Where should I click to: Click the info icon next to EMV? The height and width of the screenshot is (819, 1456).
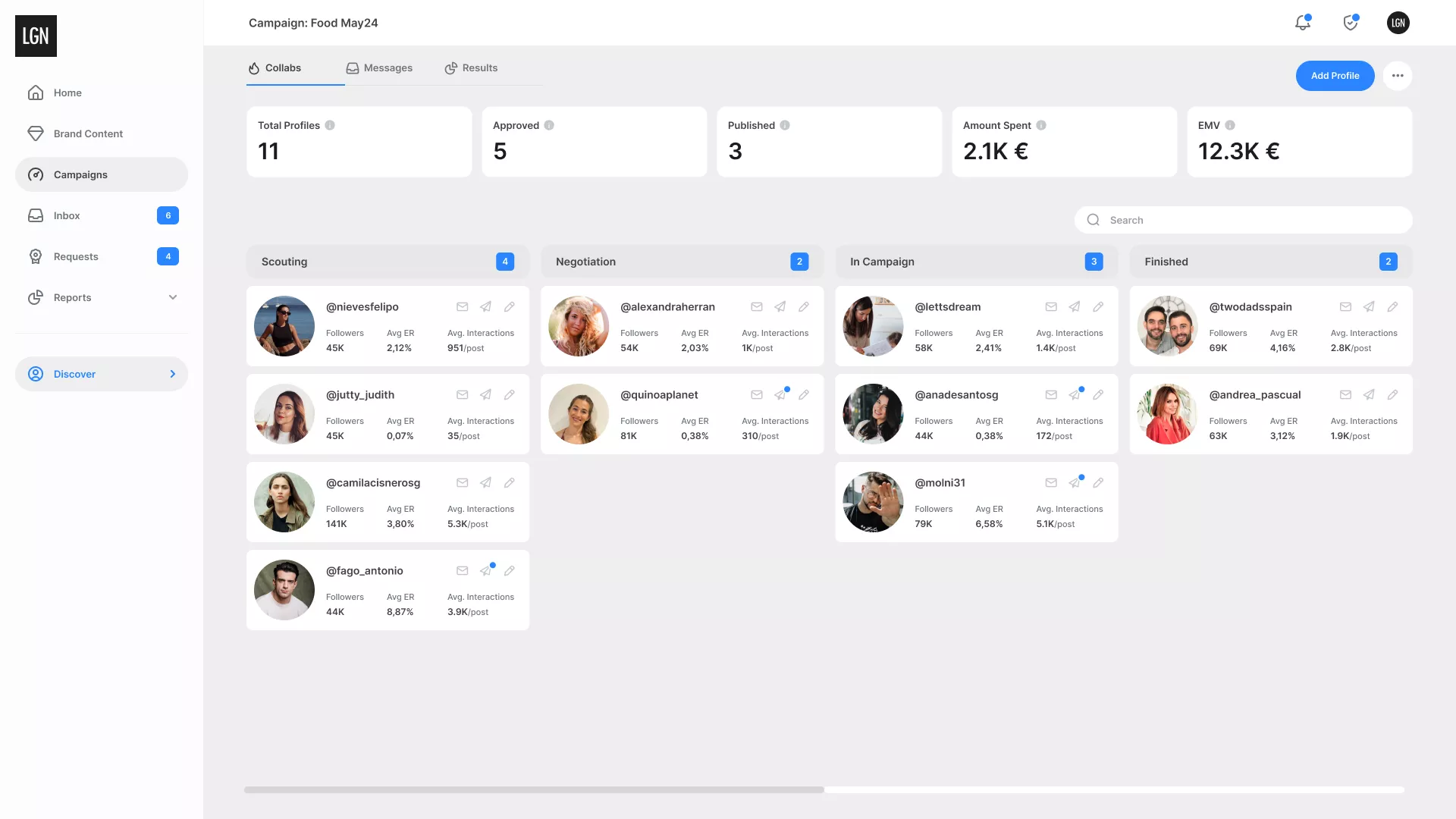[1230, 126]
